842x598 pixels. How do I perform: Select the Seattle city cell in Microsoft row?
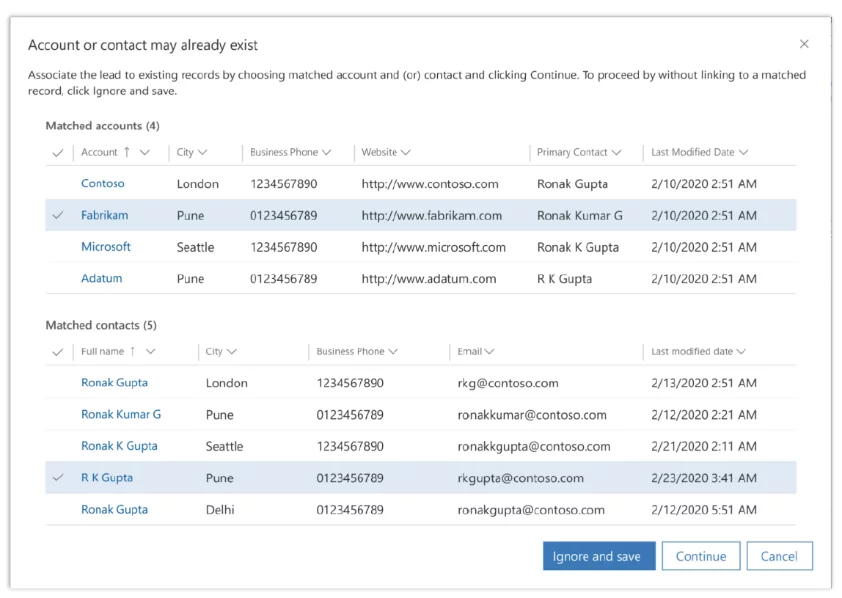pos(195,247)
